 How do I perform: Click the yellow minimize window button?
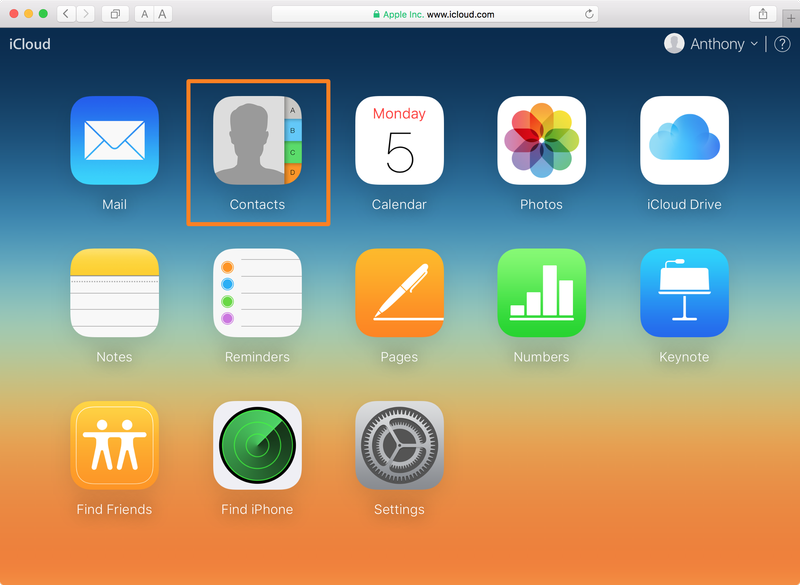pos(29,14)
